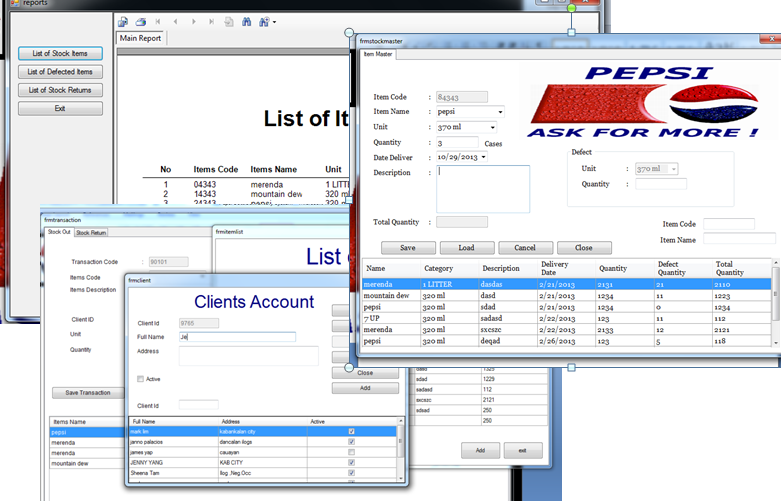The image size is (781, 501).
Task: Click the Address column header in clients grid
Action: pos(262,422)
